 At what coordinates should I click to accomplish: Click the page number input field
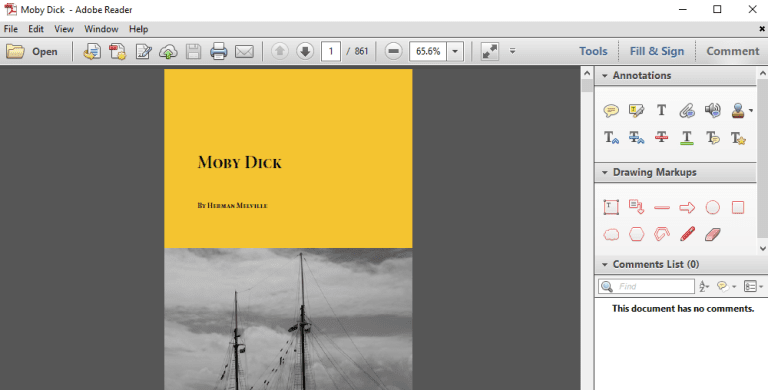coord(331,51)
